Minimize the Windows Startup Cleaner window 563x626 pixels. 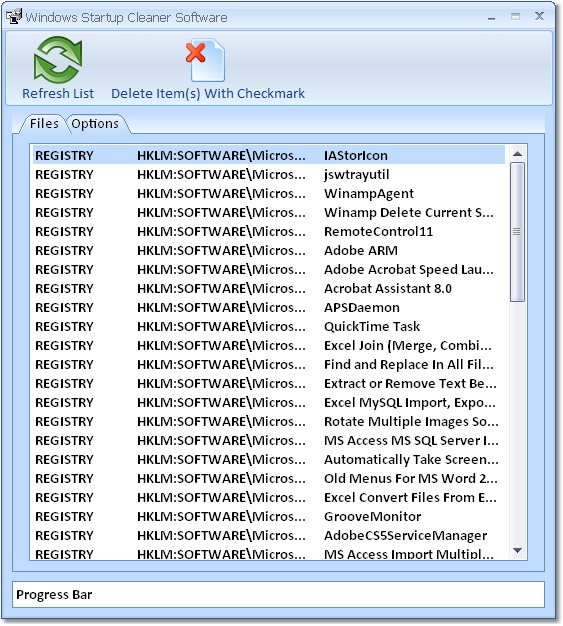pos(492,18)
